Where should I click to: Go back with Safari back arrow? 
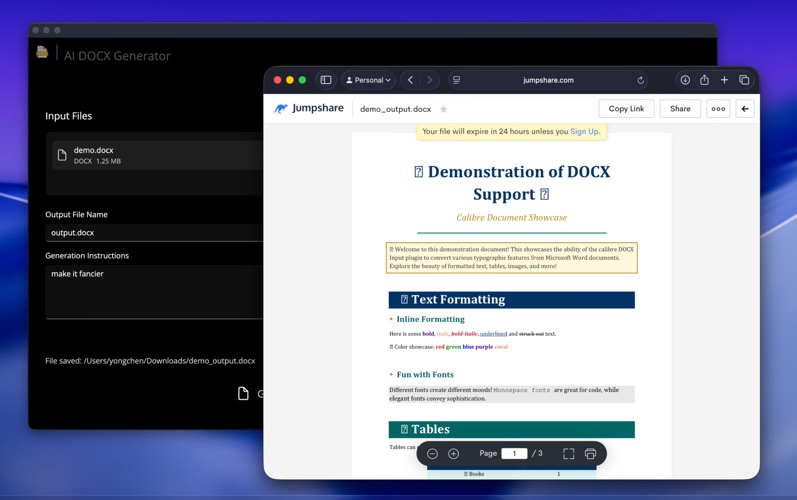click(410, 80)
